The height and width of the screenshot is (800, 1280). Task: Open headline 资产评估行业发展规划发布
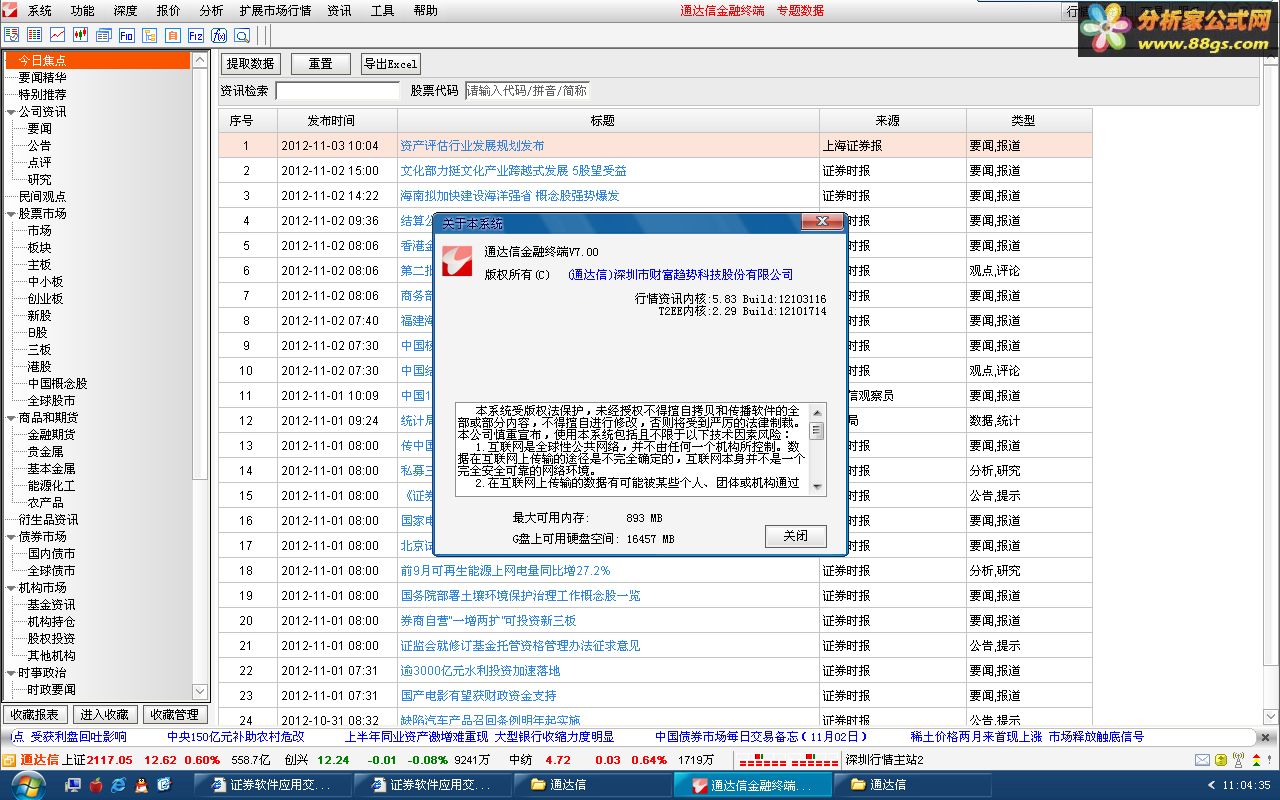[472, 146]
